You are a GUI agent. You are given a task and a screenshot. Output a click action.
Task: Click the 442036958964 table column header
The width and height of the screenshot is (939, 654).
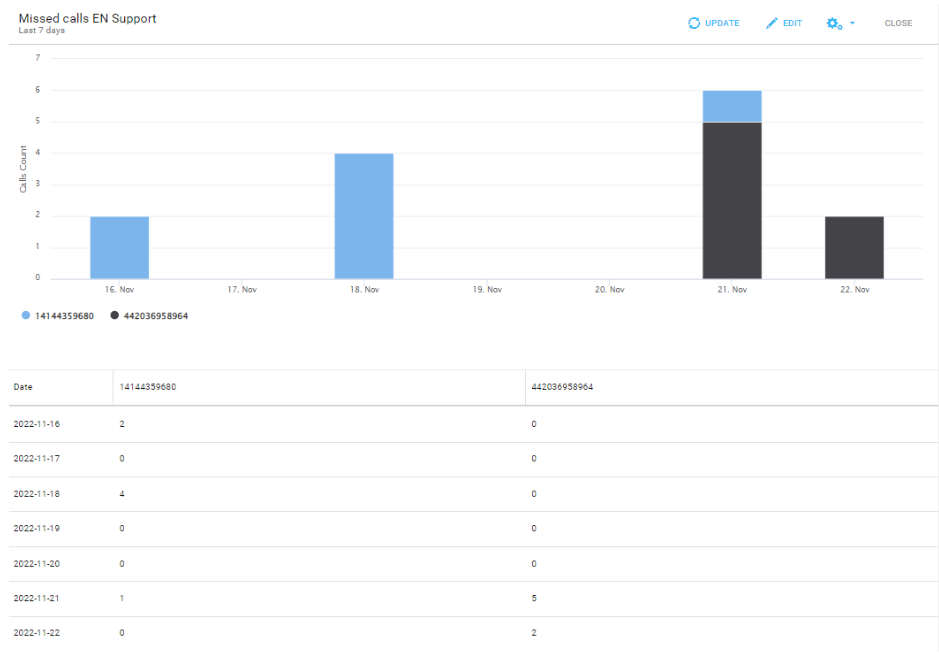tap(563, 386)
